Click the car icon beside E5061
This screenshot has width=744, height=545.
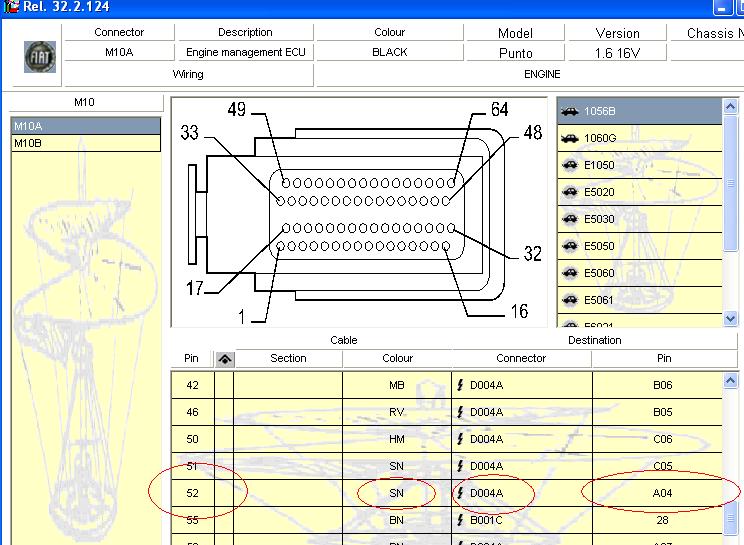pyautogui.click(x=569, y=300)
